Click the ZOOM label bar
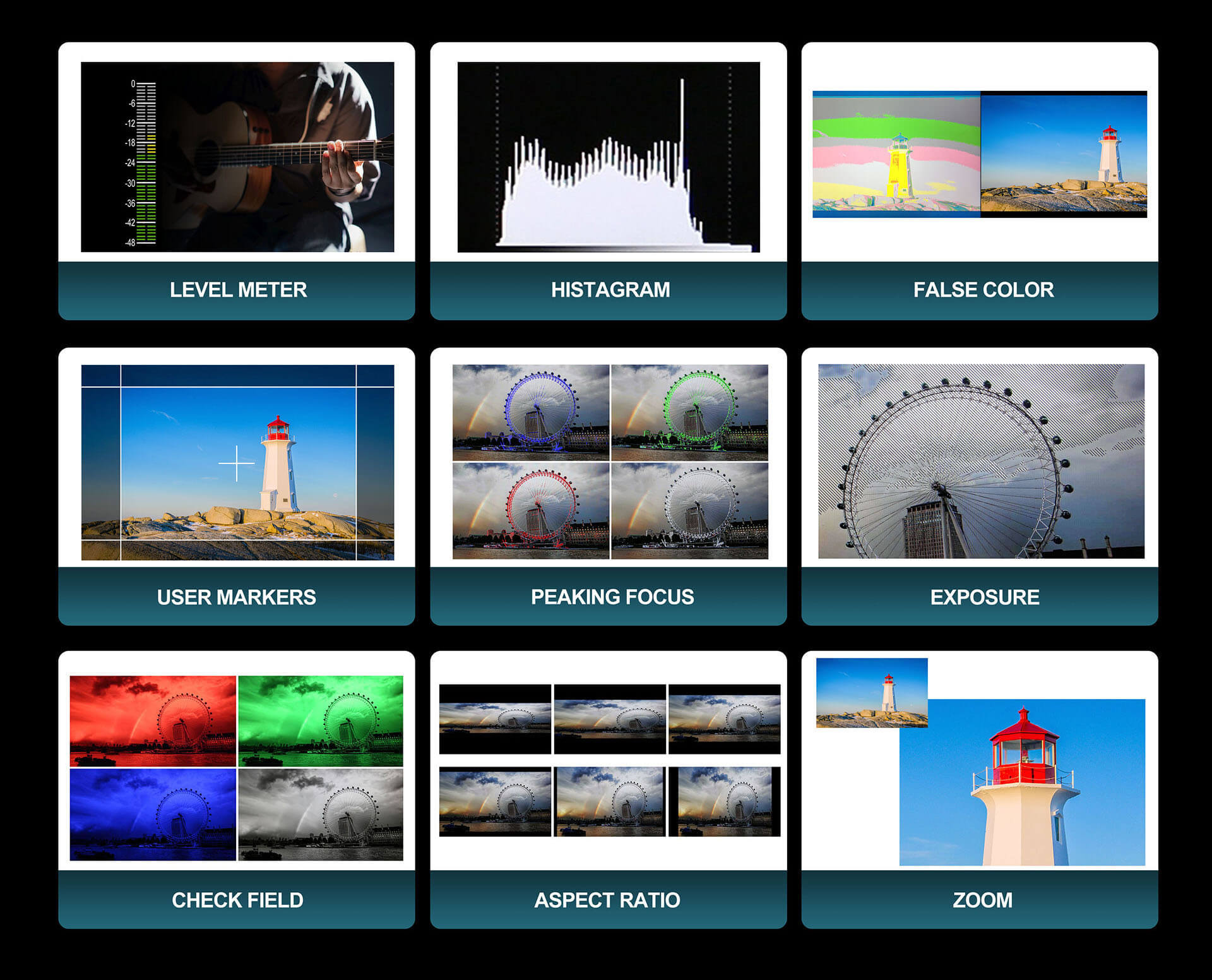The width and height of the screenshot is (1212, 980). (x=982, y=900)
